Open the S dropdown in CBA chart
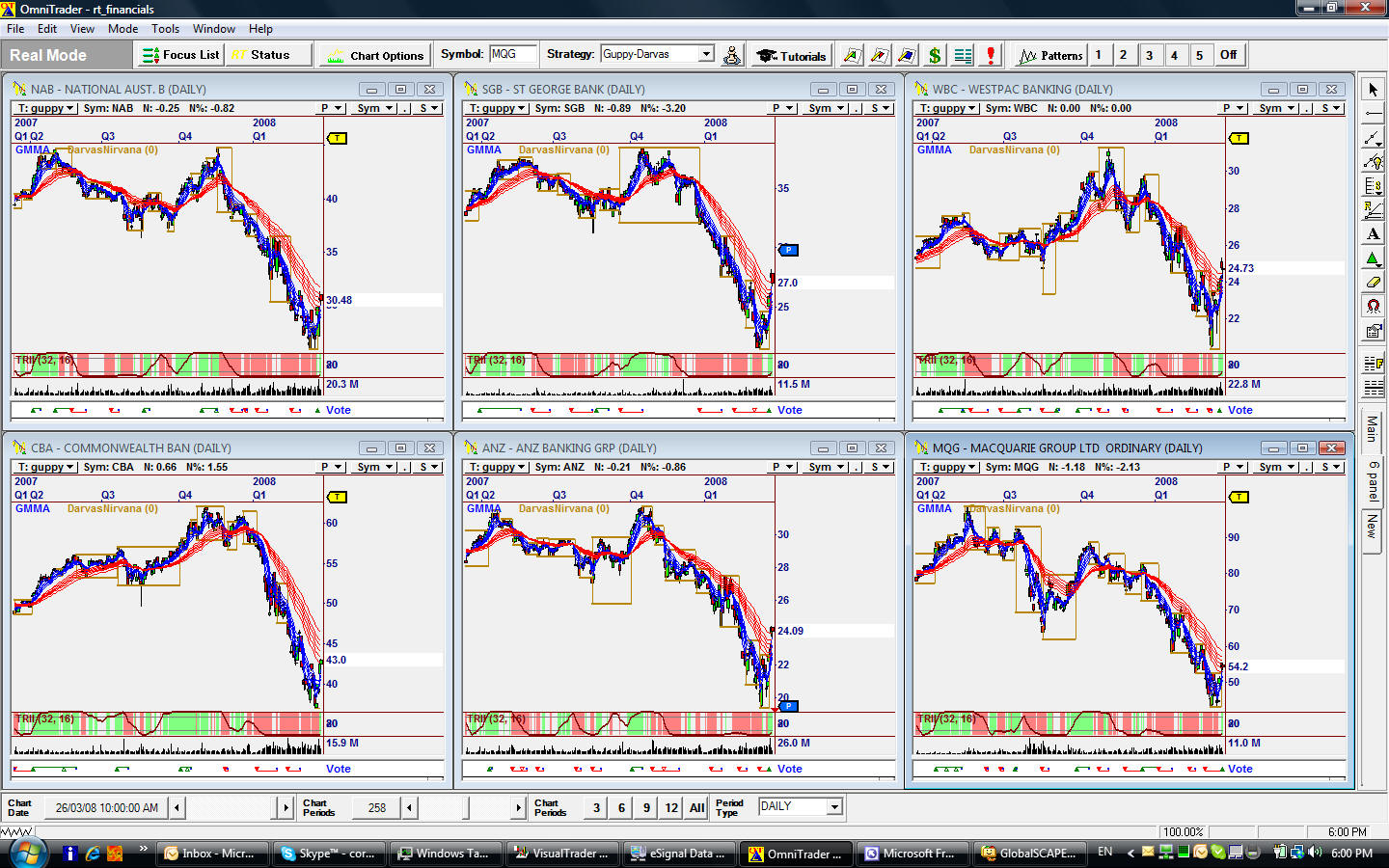1389x868 pixels. pos(428,467)
